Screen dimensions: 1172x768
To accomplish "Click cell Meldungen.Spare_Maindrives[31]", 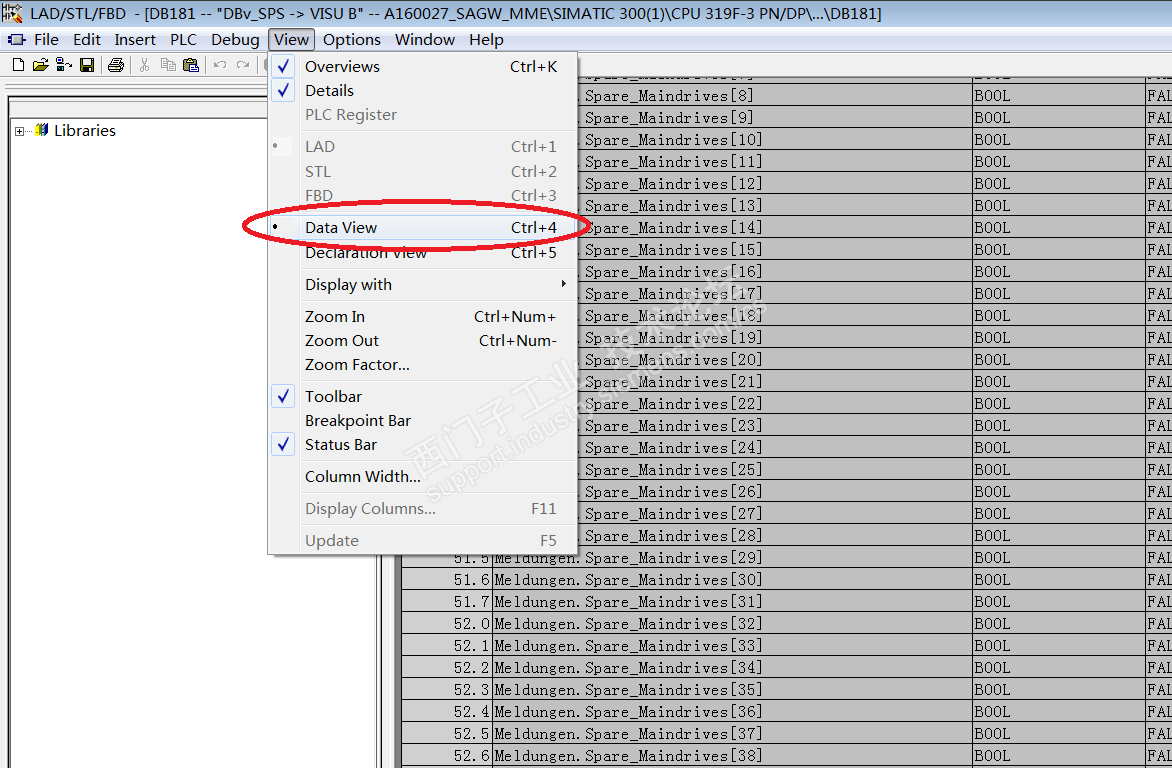I will (x=732, y=602).
